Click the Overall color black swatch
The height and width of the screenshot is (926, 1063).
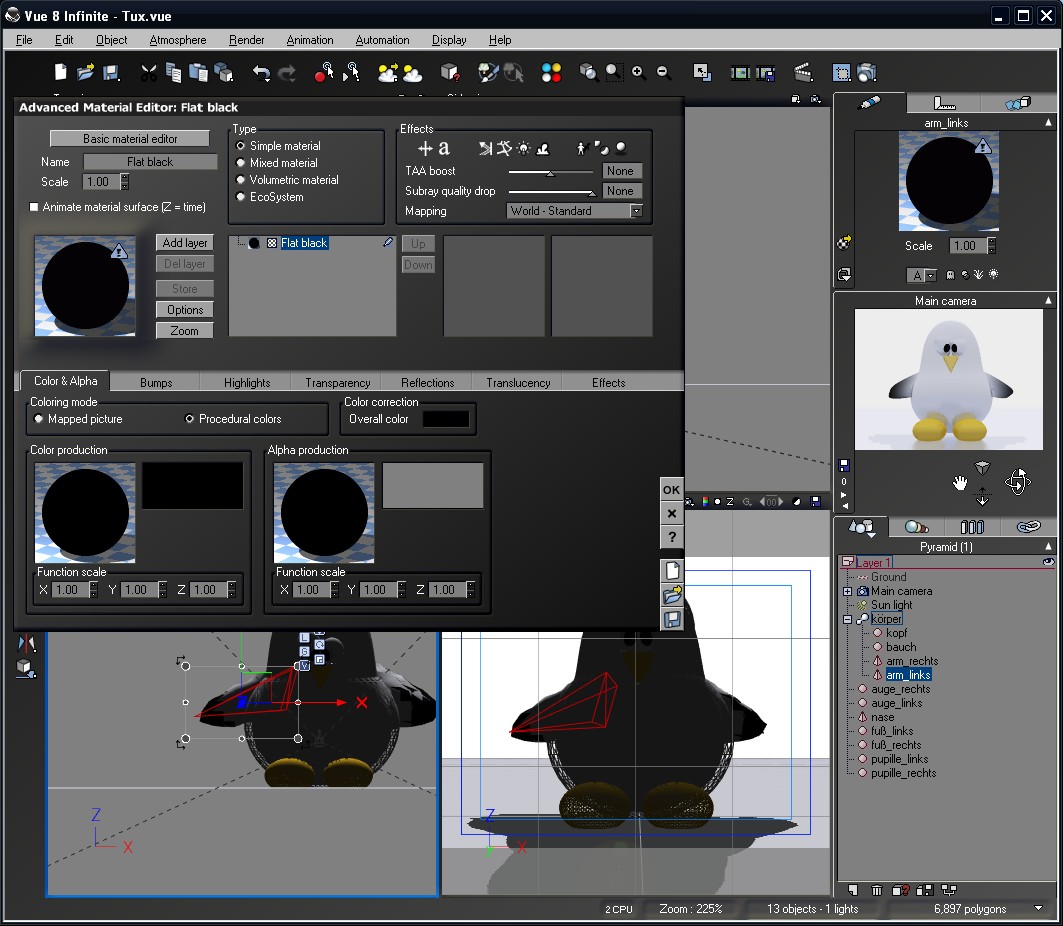coord(446,419)
